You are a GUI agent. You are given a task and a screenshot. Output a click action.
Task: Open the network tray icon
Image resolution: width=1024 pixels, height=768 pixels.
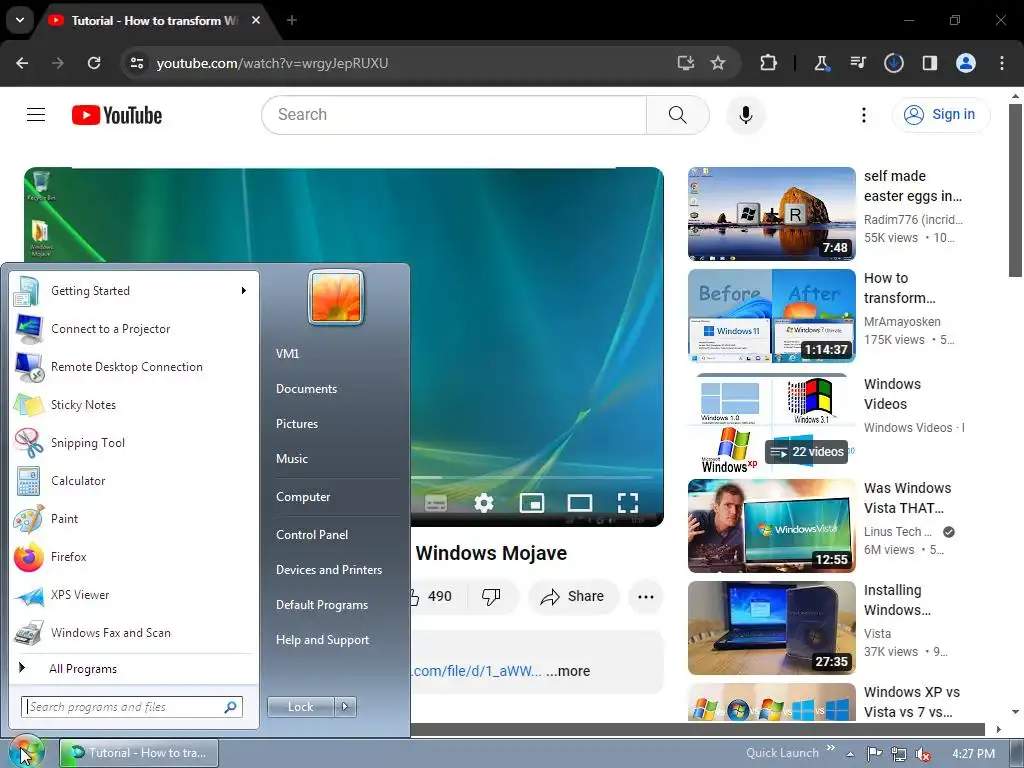[899, 754]
